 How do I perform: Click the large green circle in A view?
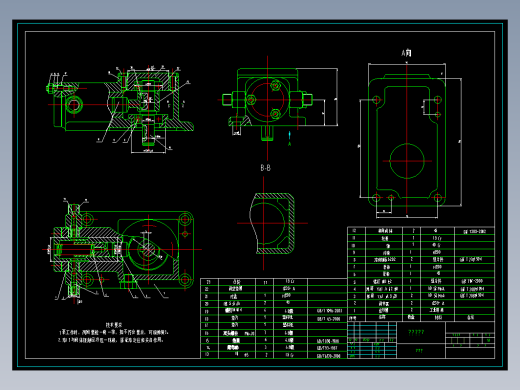(x=407, y=161)
